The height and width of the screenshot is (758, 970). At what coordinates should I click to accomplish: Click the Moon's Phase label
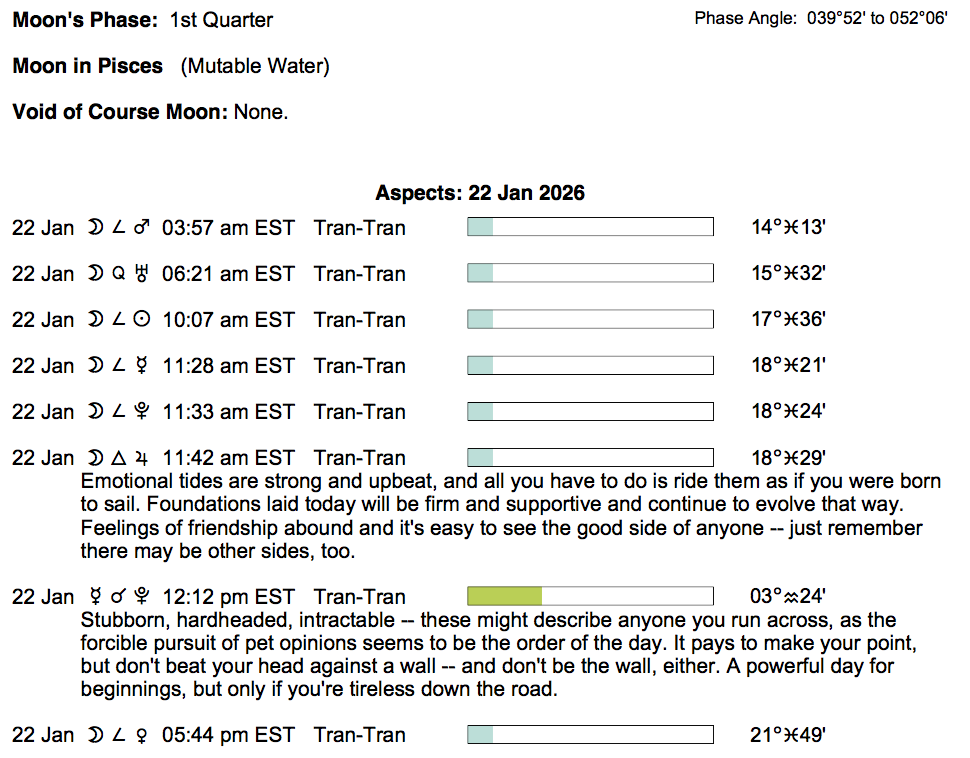click(83, 20)
